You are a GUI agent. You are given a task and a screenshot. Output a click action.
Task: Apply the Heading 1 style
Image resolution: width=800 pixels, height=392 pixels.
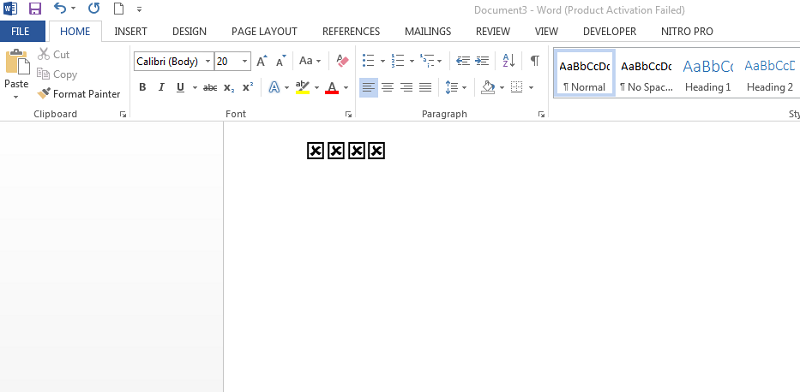(708, 74)
